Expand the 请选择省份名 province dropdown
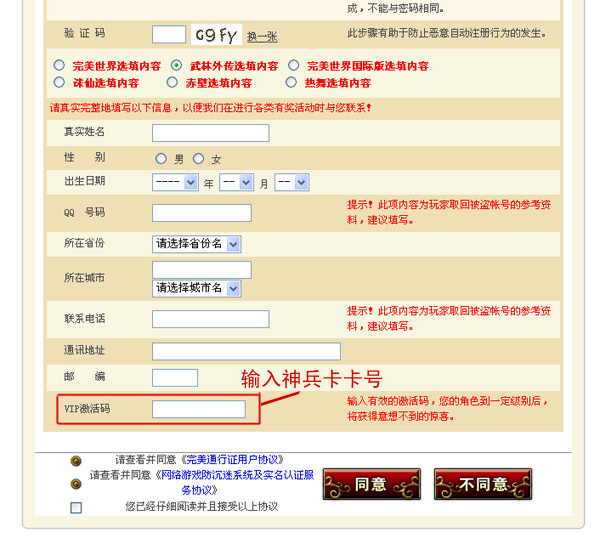Screen dimensions: 600x544 click(196, 244)
